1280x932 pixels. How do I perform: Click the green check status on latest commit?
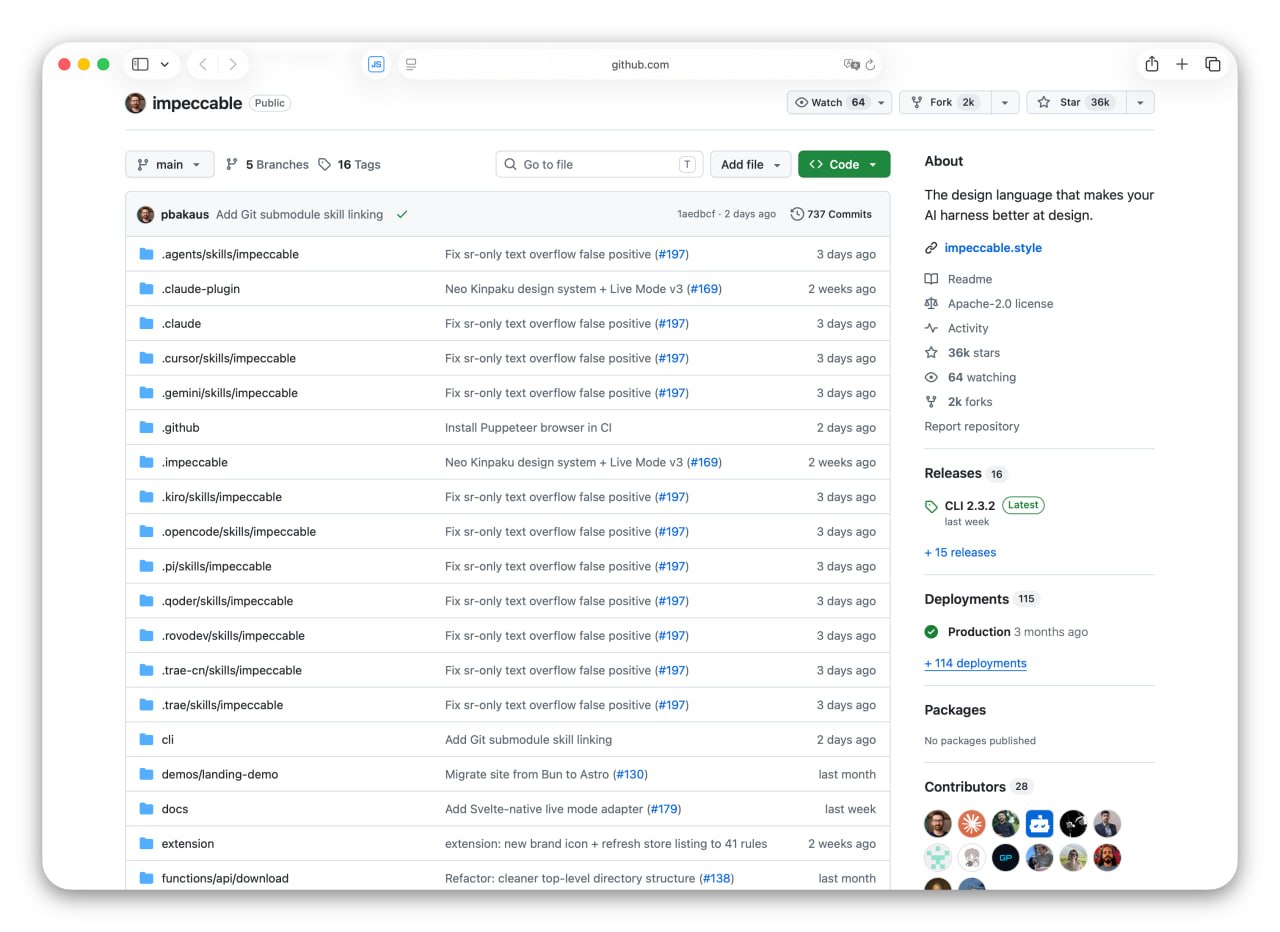402,214
